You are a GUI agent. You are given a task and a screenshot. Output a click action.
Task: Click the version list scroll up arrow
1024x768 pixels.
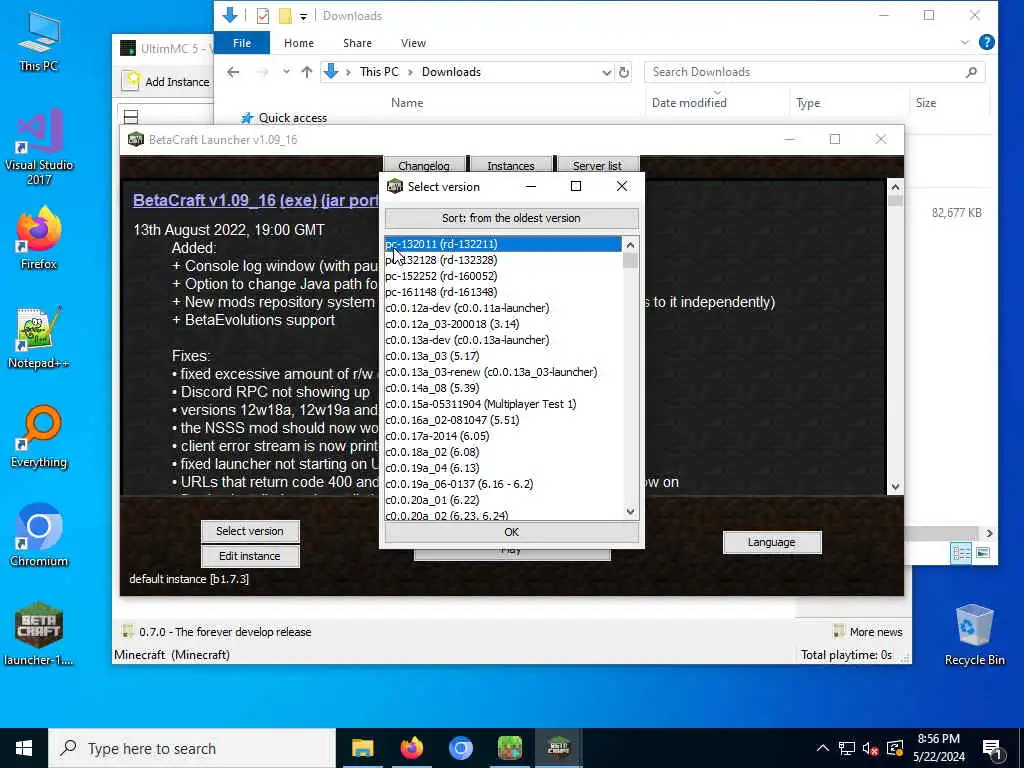pos(630,245)
